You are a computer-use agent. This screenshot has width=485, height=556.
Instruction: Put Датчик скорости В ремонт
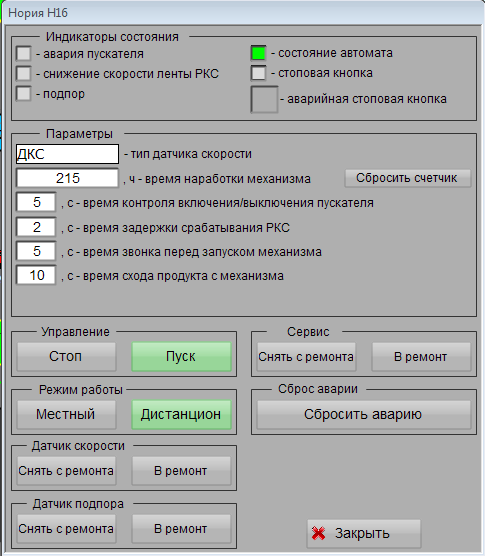[x=181, y=471]
